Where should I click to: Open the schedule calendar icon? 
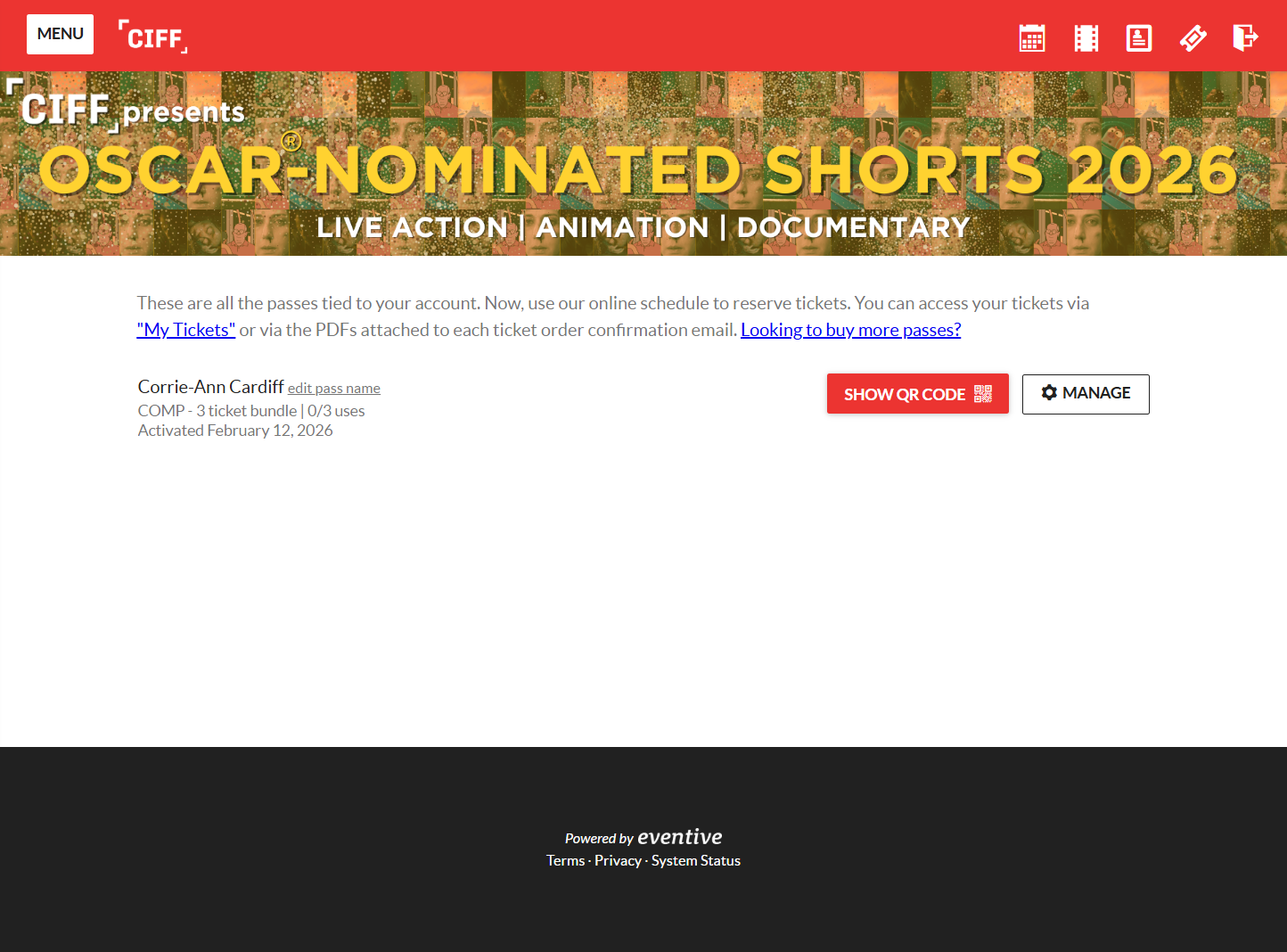click(x=1032, y=37)
